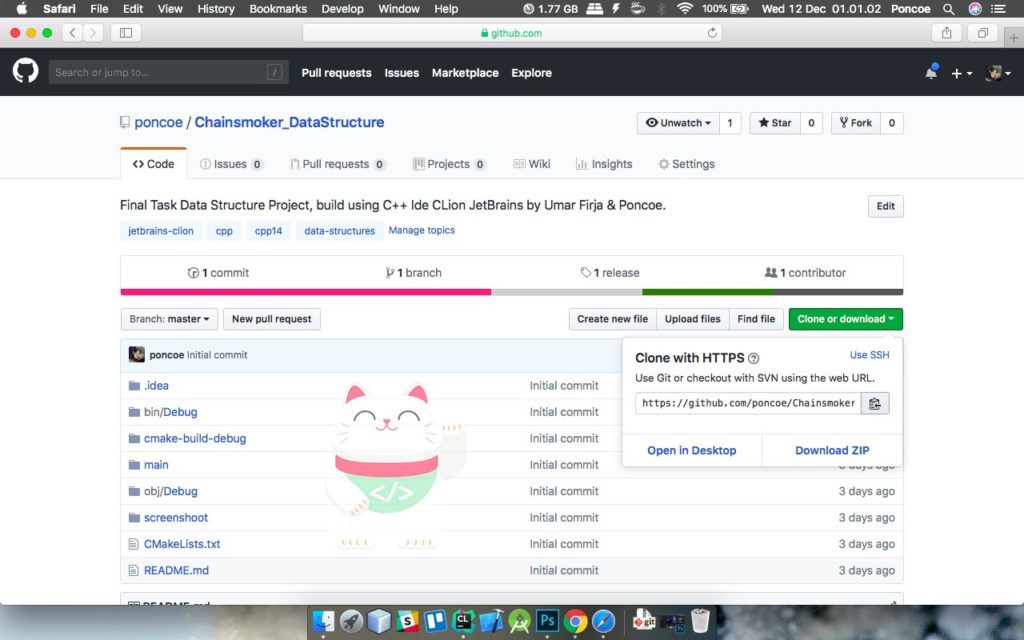Go back in Safari
The height and width of the screenshot is (640, 1024).
(x=72, y=33)
